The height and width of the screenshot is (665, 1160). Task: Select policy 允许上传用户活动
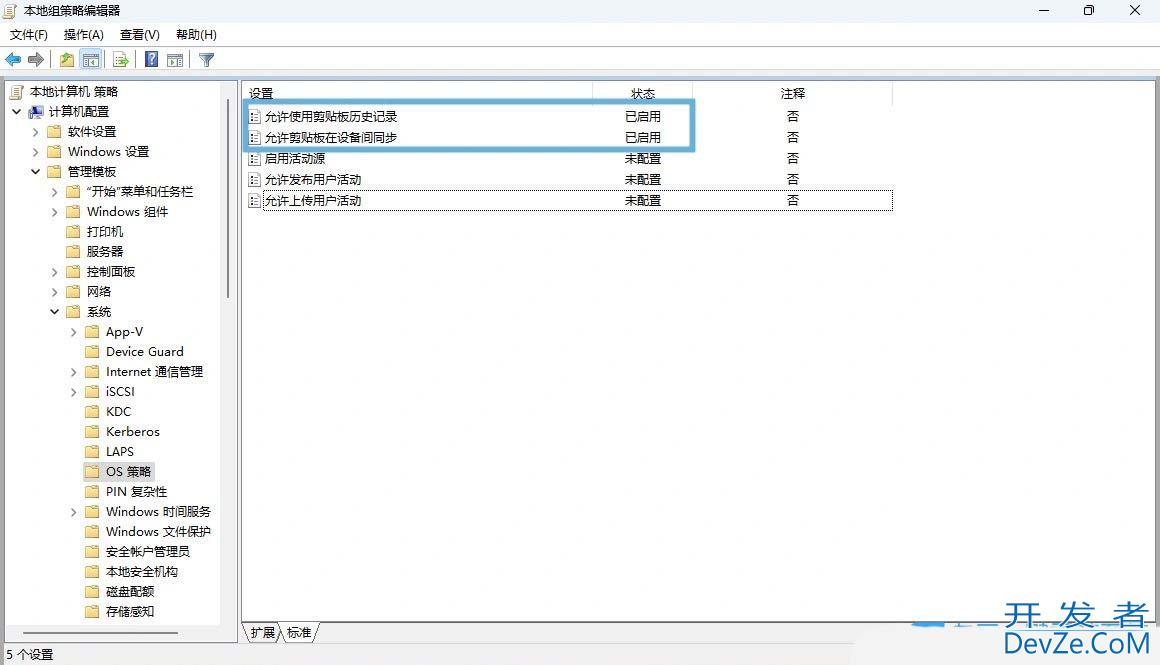coord(313,200)
